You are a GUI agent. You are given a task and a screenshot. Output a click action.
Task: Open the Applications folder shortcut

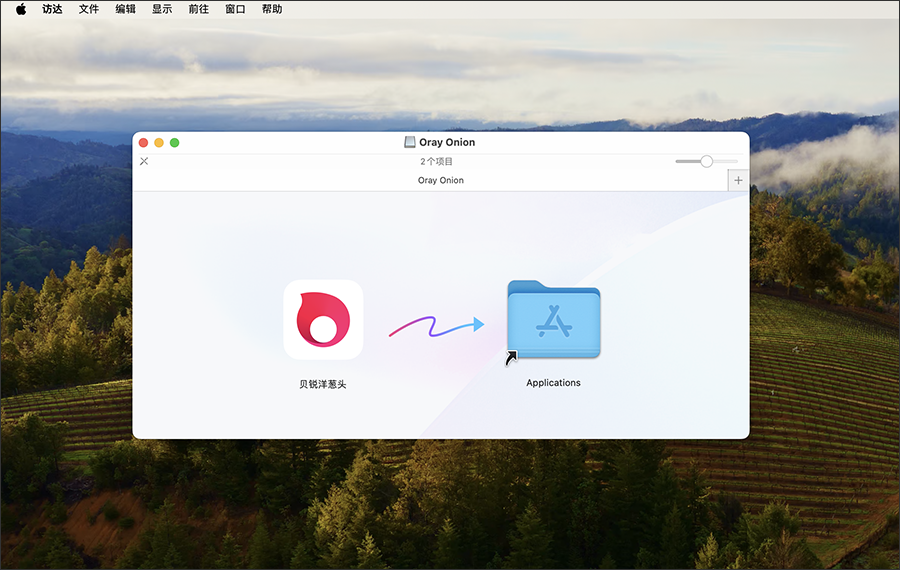[553, 320]
